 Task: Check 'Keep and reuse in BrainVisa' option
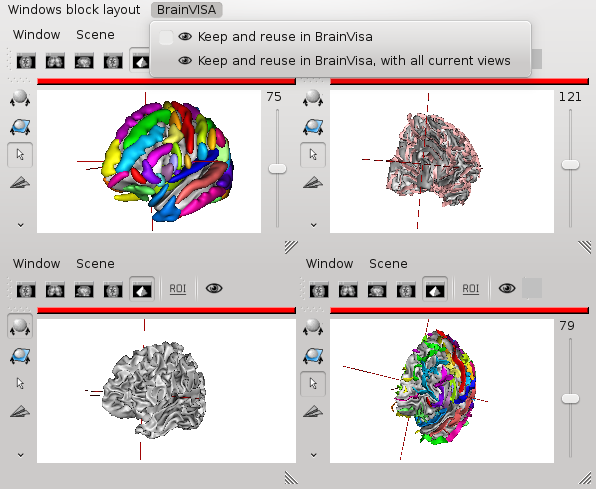point(166,37)
